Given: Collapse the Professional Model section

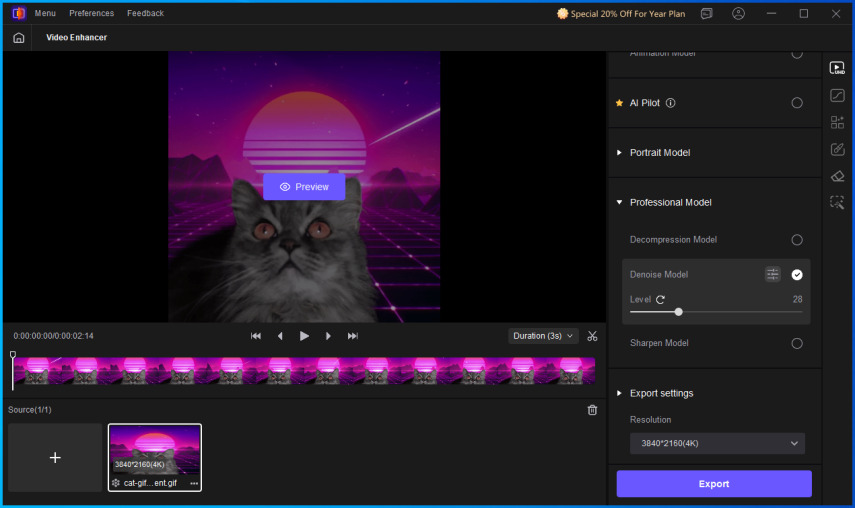Looking at the screenshot, I should click(619, 202).
